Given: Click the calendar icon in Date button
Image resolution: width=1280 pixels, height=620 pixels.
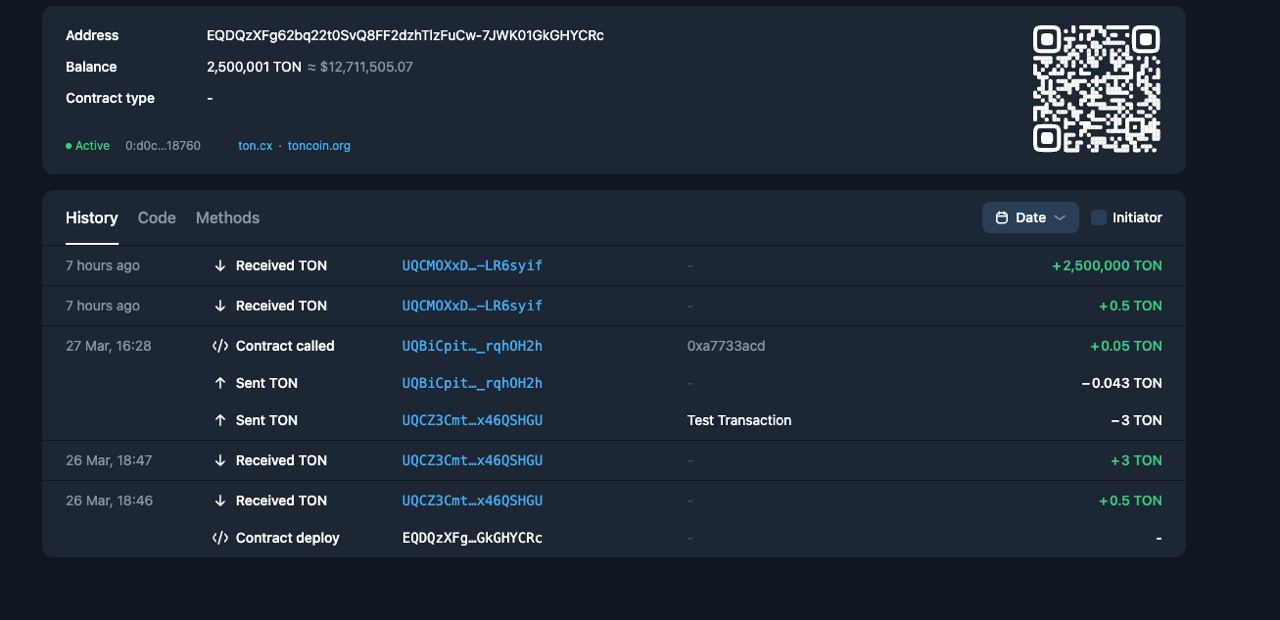Looking at the screenshot, I should (1001, 218).
